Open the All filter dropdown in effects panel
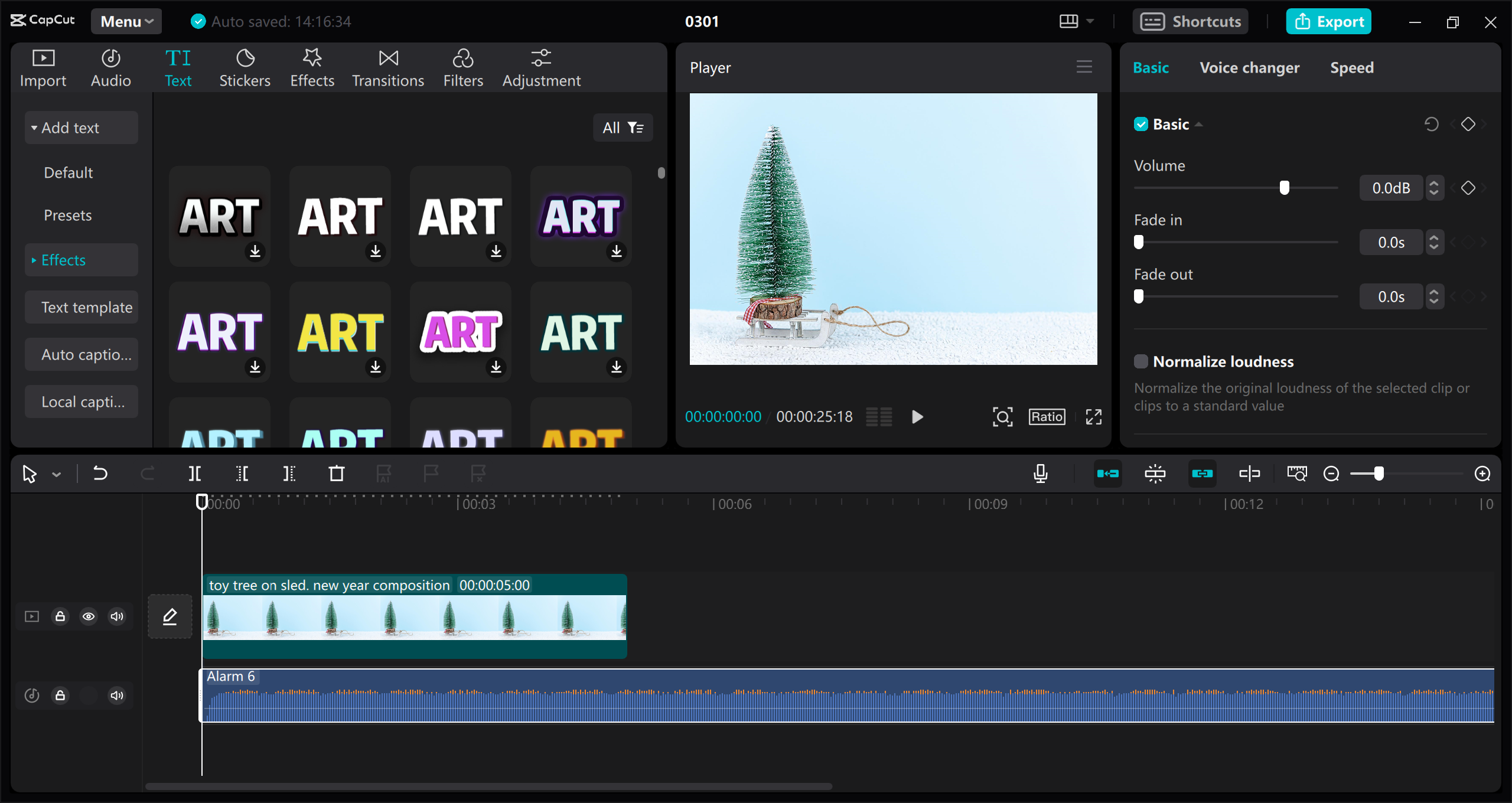This screenshot has height=803, width=1512. coord(622,127)
